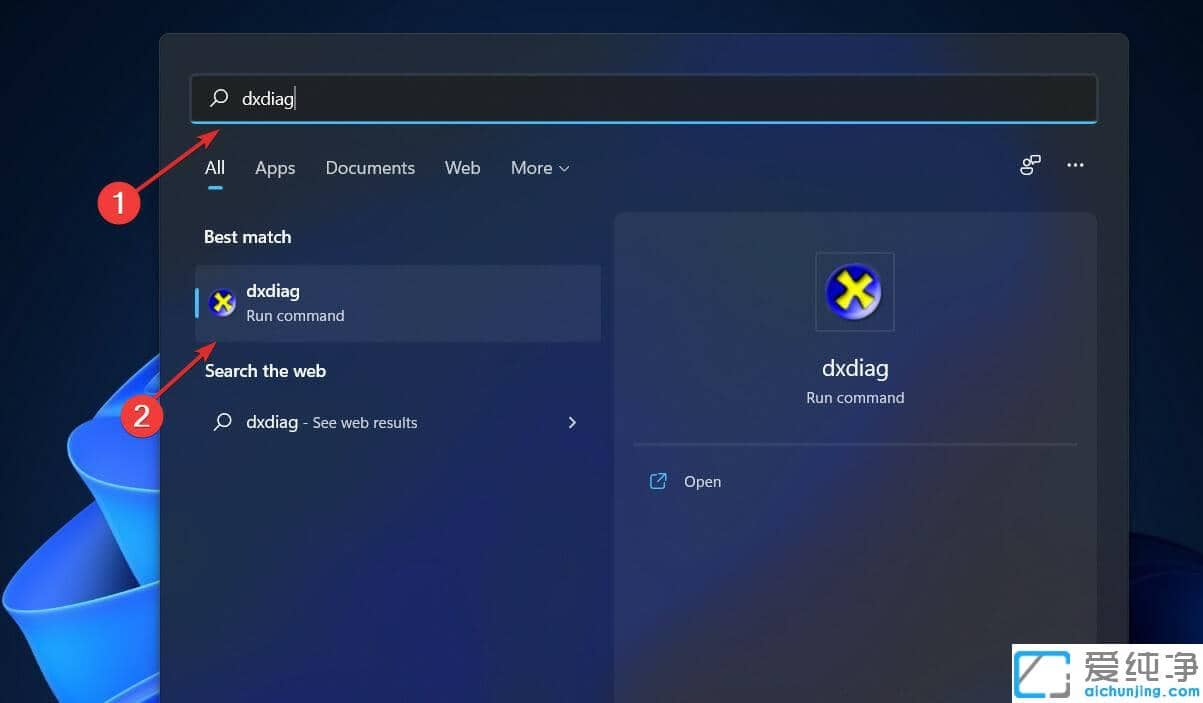The height and width of the screenshot is (703, 1203).
Task: Switch to the Documents filter tab
Action: click(x=370, y=168)
